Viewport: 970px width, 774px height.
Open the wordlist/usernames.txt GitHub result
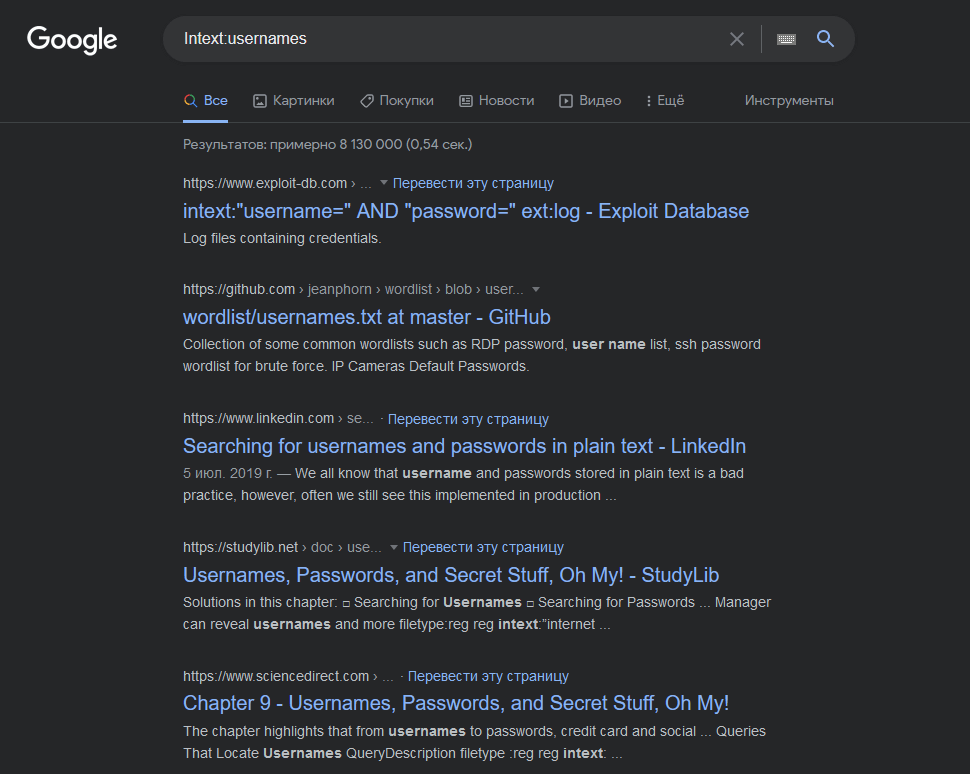pos(366,317)
